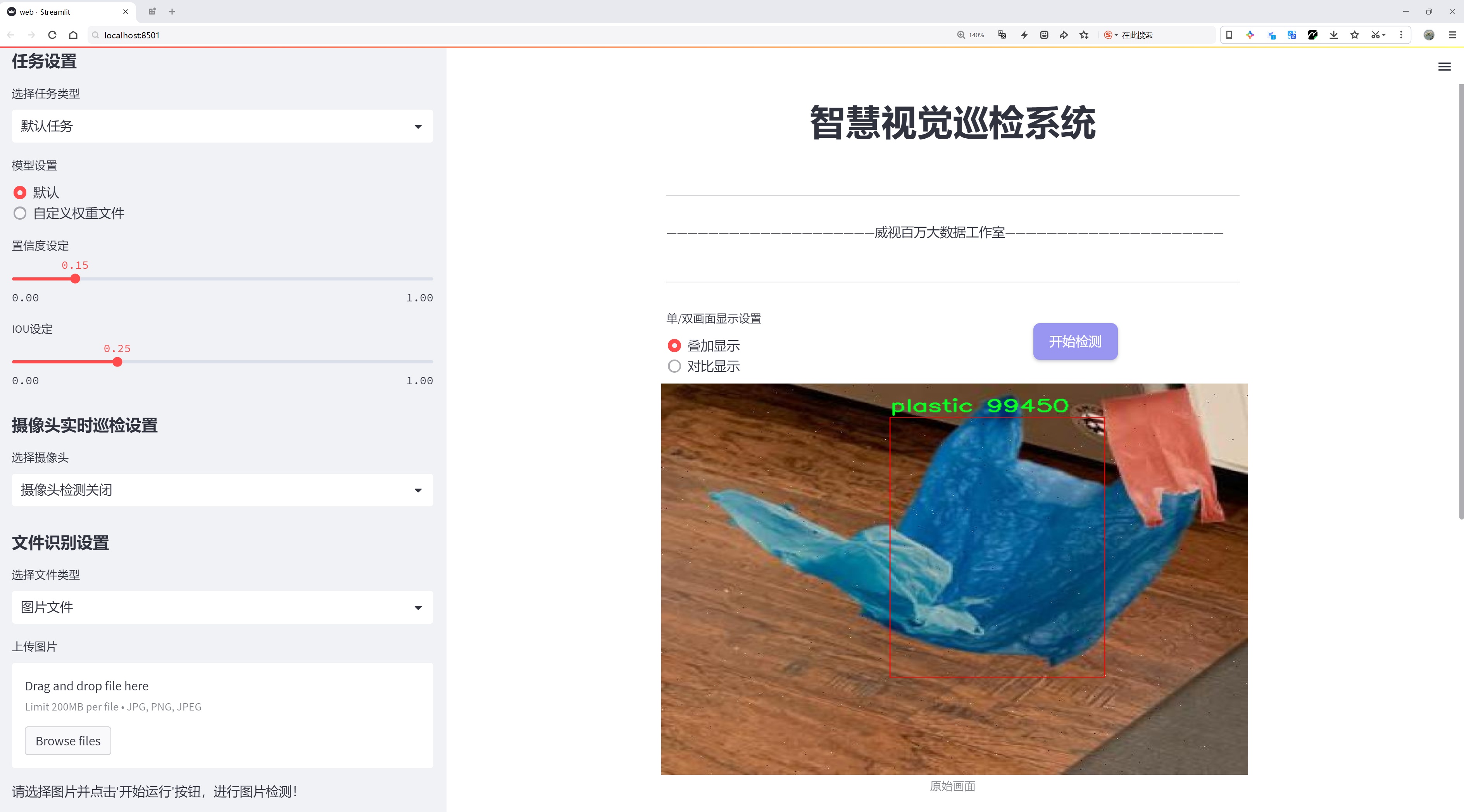The height and width of the screenshot is (812, 1464).
Task: Open the 图片文件 file type dropdown
Action: click(222, 607)
